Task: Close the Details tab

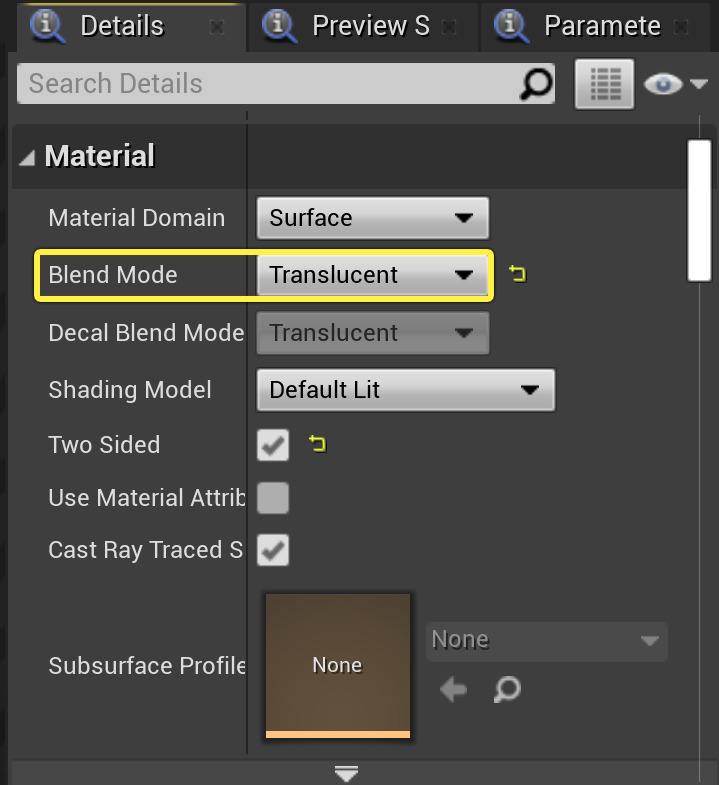Action: tap(217, 27)
